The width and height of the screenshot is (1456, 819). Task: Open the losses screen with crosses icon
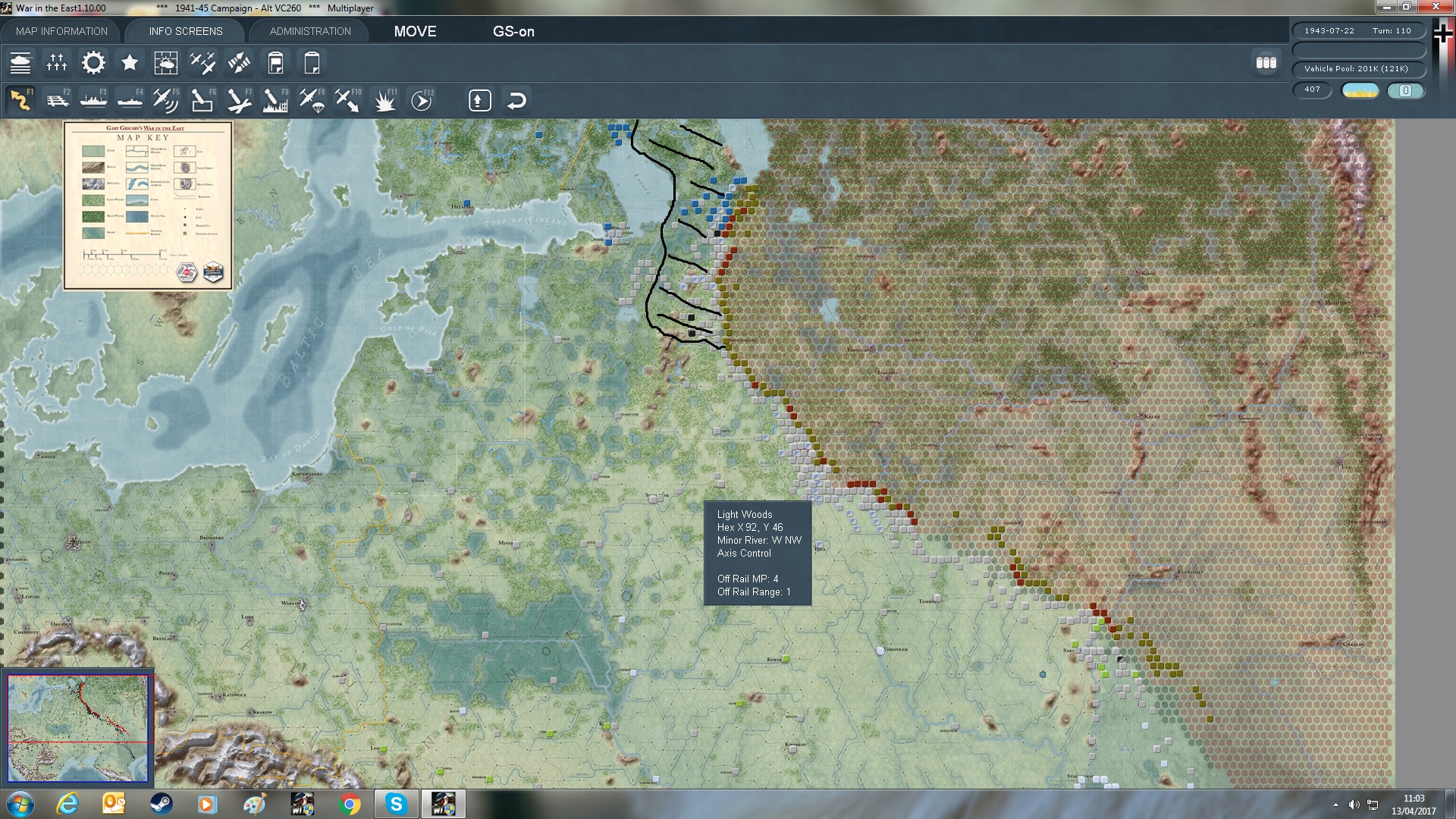pyautogui.click(x=57, y=63)
